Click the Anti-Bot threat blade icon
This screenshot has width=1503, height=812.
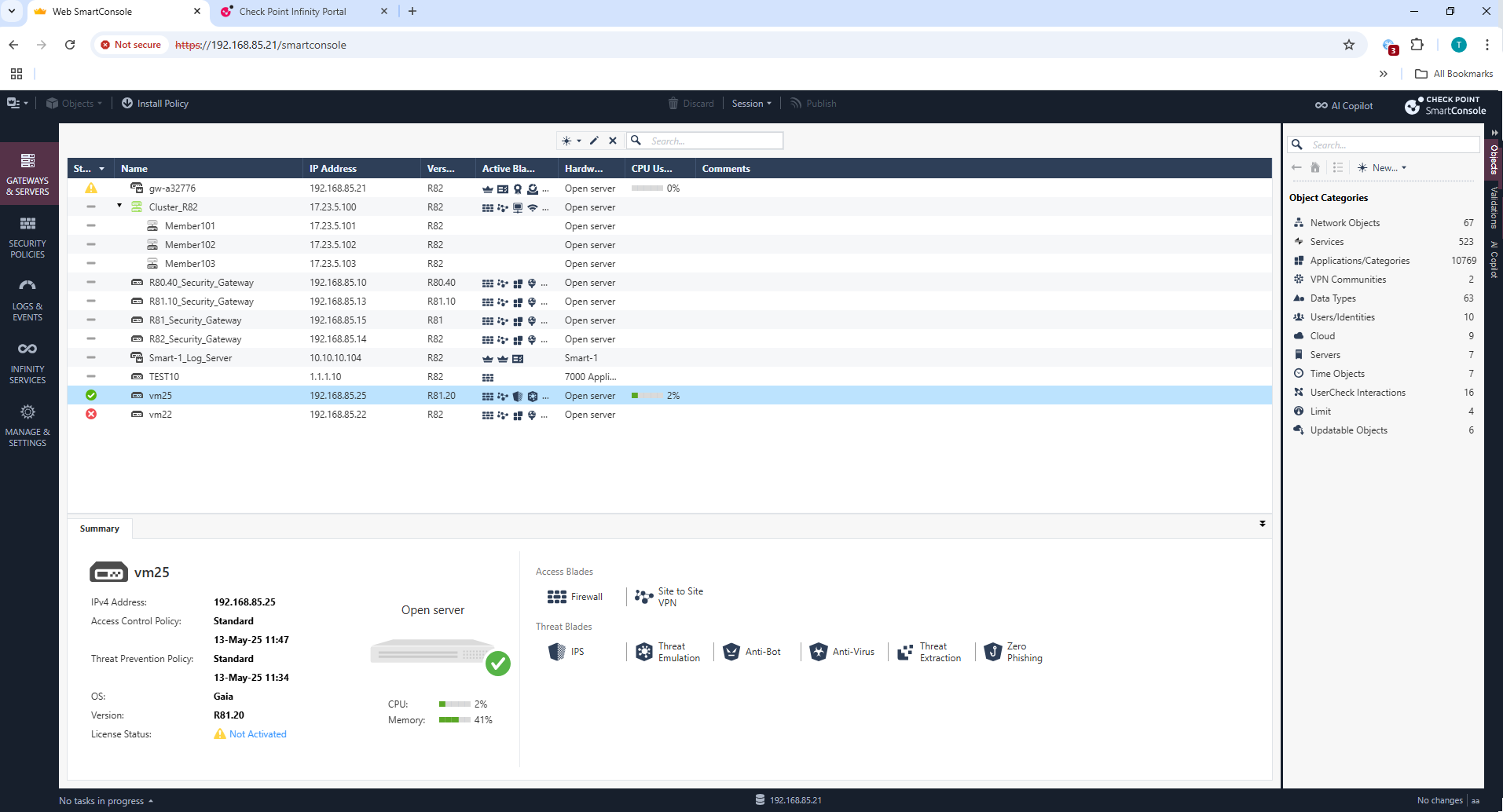731,651
